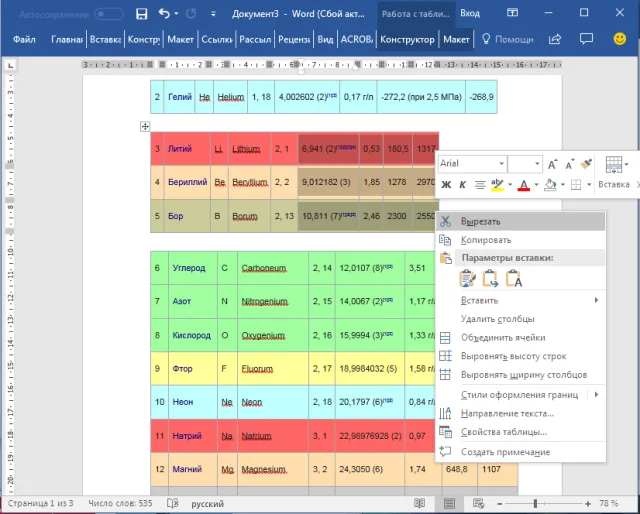Activate Format Painter brush

[586, 164]
